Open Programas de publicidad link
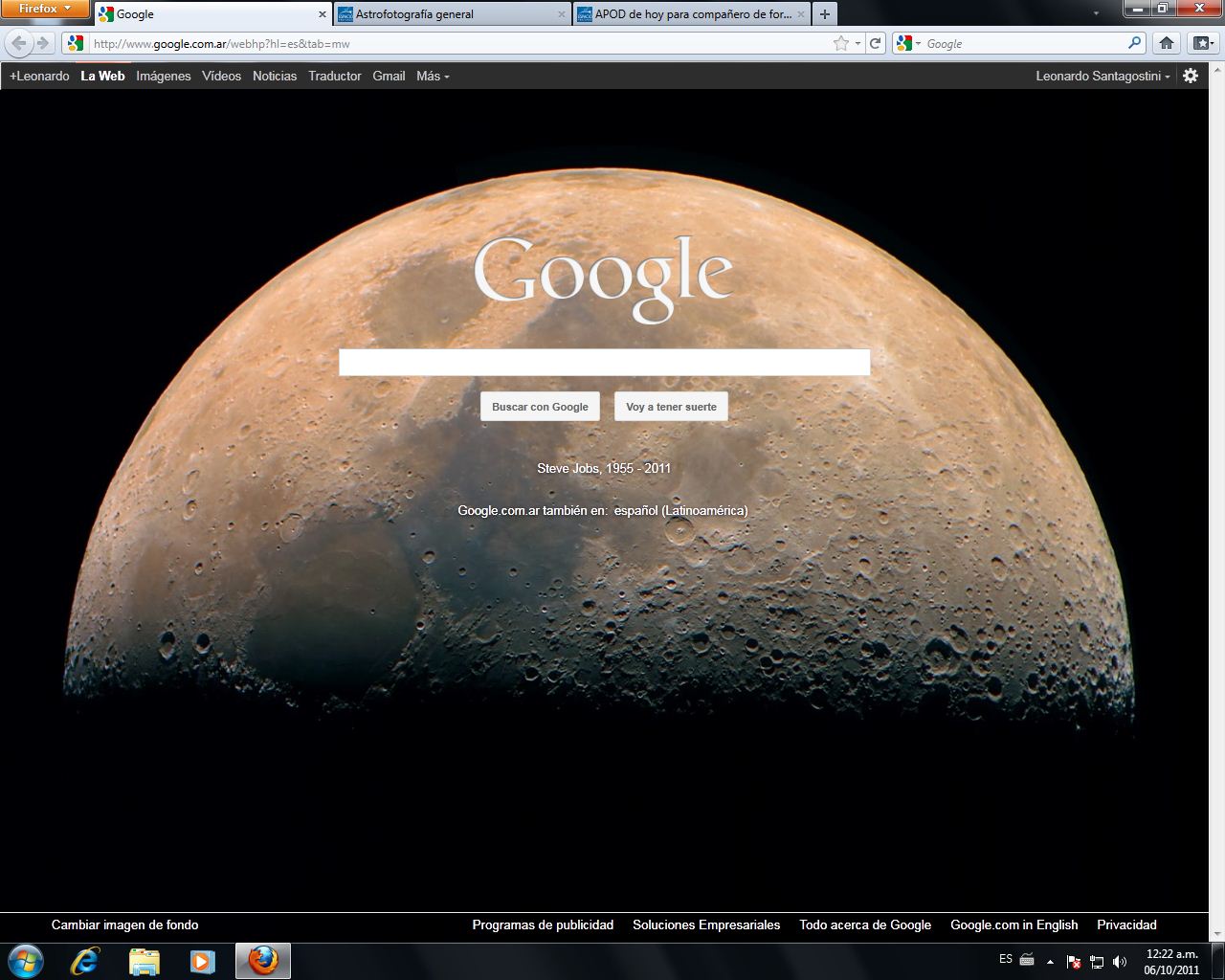The width and height of the screenshot is (1225, 980). pyautogui.click(x=543, y=924)
